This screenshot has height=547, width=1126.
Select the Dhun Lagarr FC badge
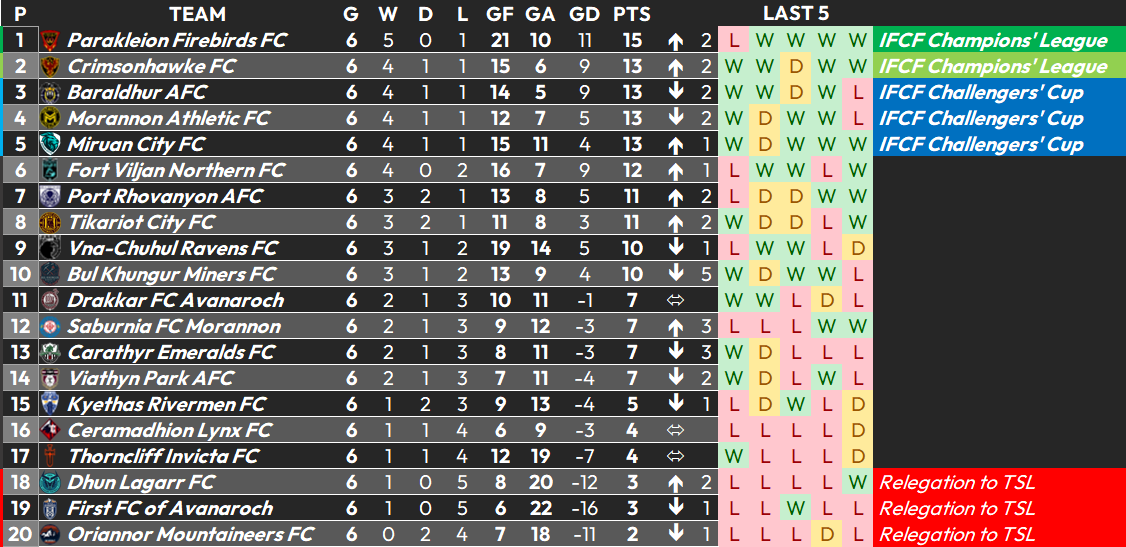pos(50,482)
